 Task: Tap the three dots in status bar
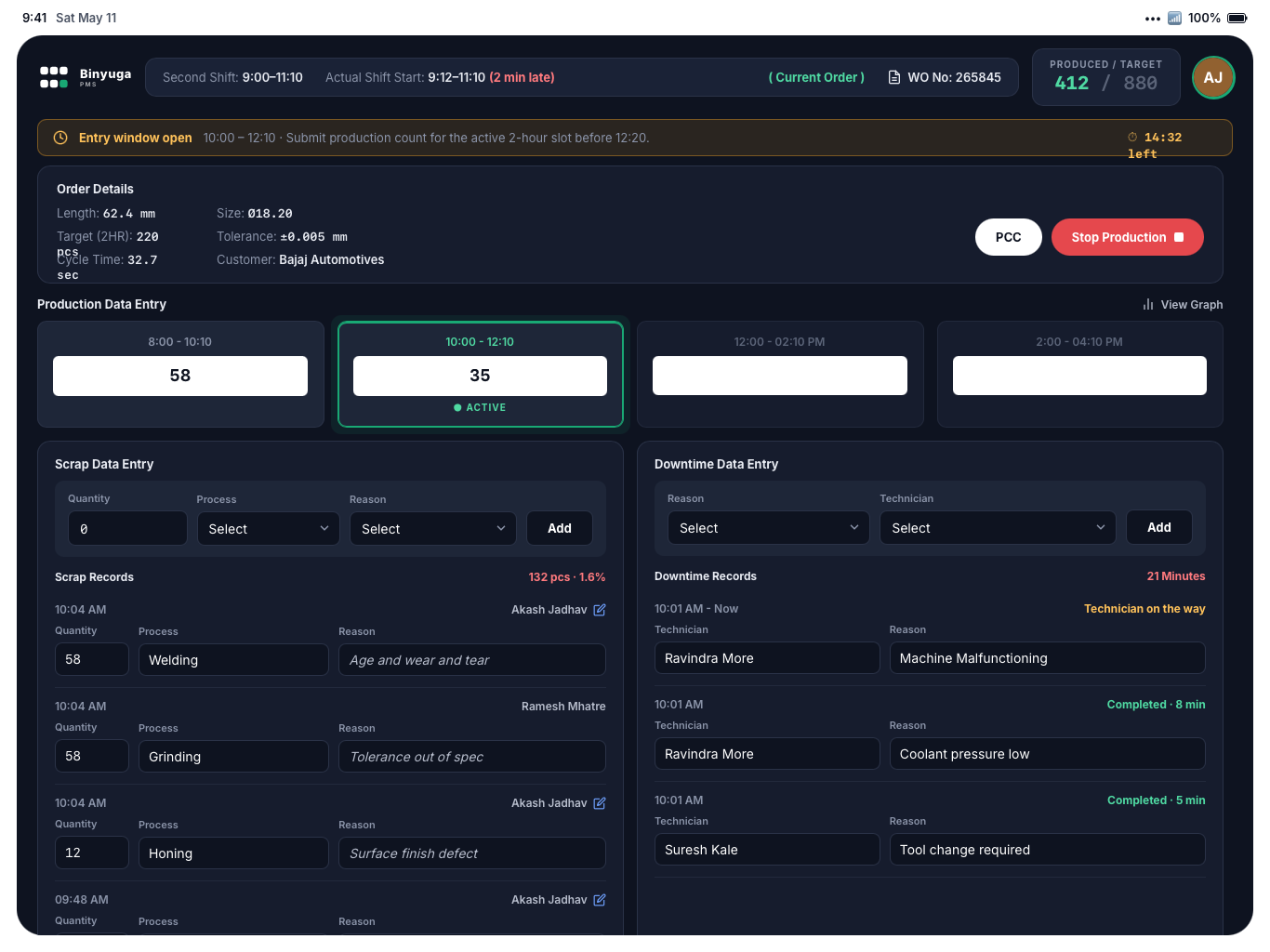pyautogui.click(x=1153, y=19)
